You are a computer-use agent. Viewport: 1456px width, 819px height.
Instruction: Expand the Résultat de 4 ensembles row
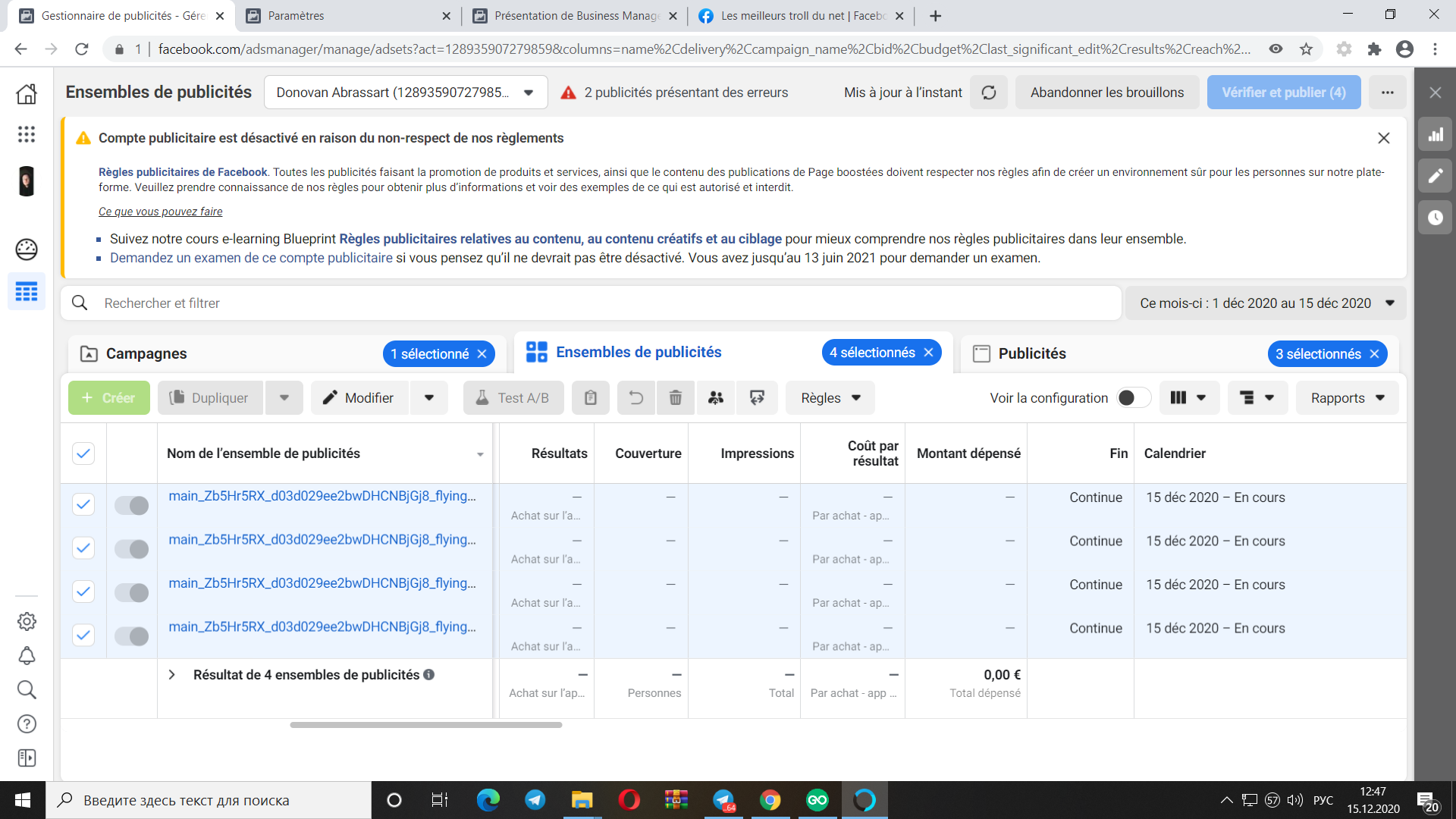(x=172, y=675)
